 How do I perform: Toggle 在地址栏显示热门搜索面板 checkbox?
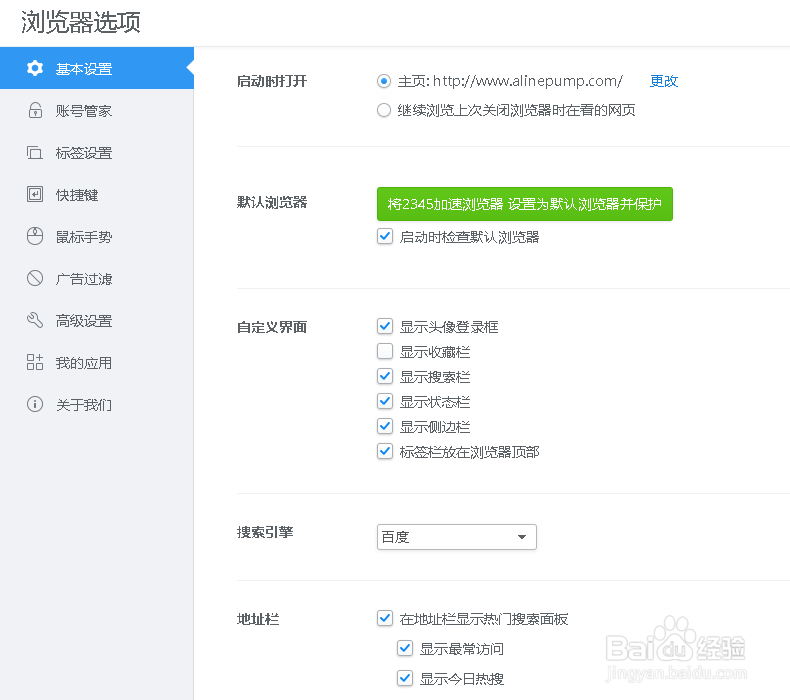385,618
